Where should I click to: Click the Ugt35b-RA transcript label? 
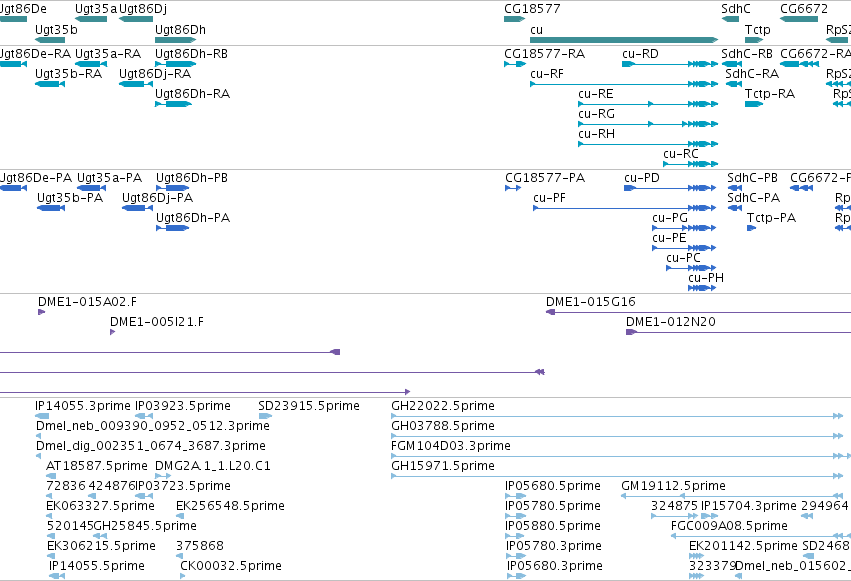pos(68,74)
